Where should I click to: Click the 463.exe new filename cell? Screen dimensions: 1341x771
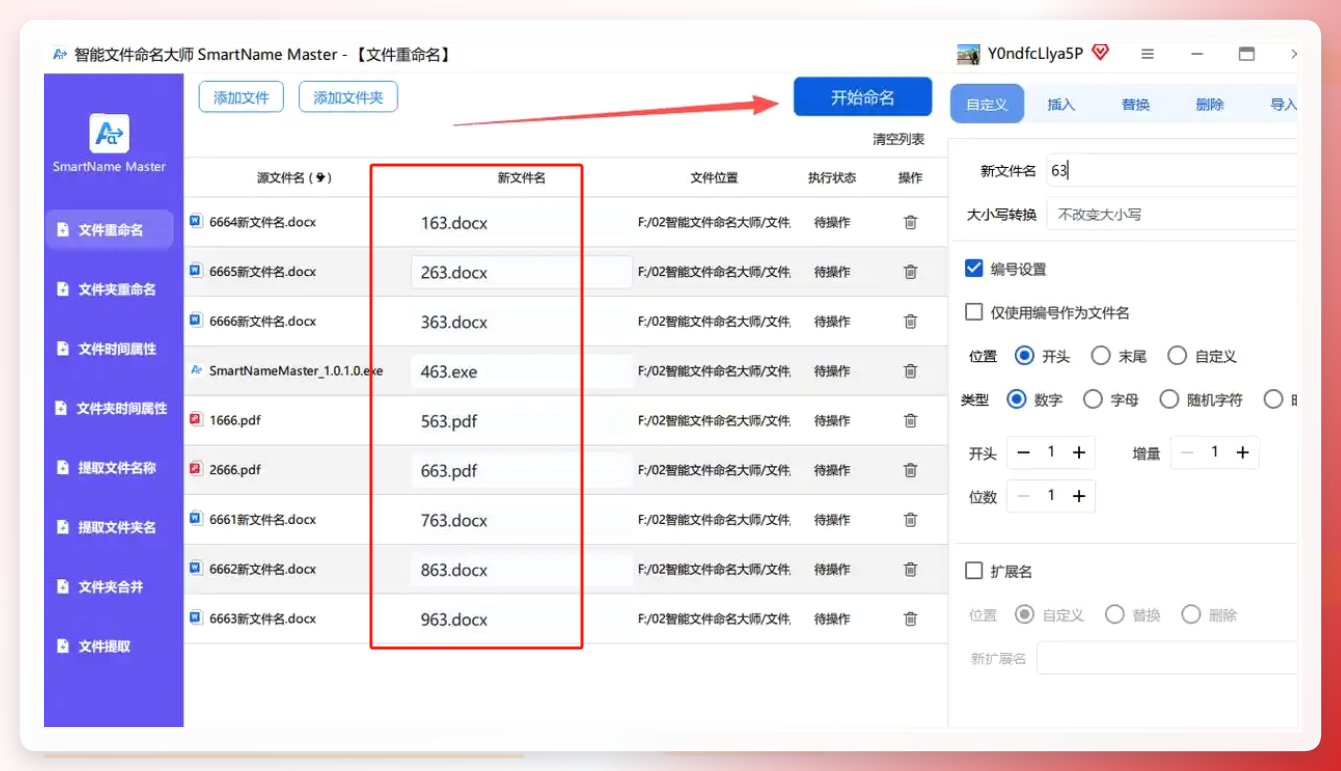click(x=521, y=371)
